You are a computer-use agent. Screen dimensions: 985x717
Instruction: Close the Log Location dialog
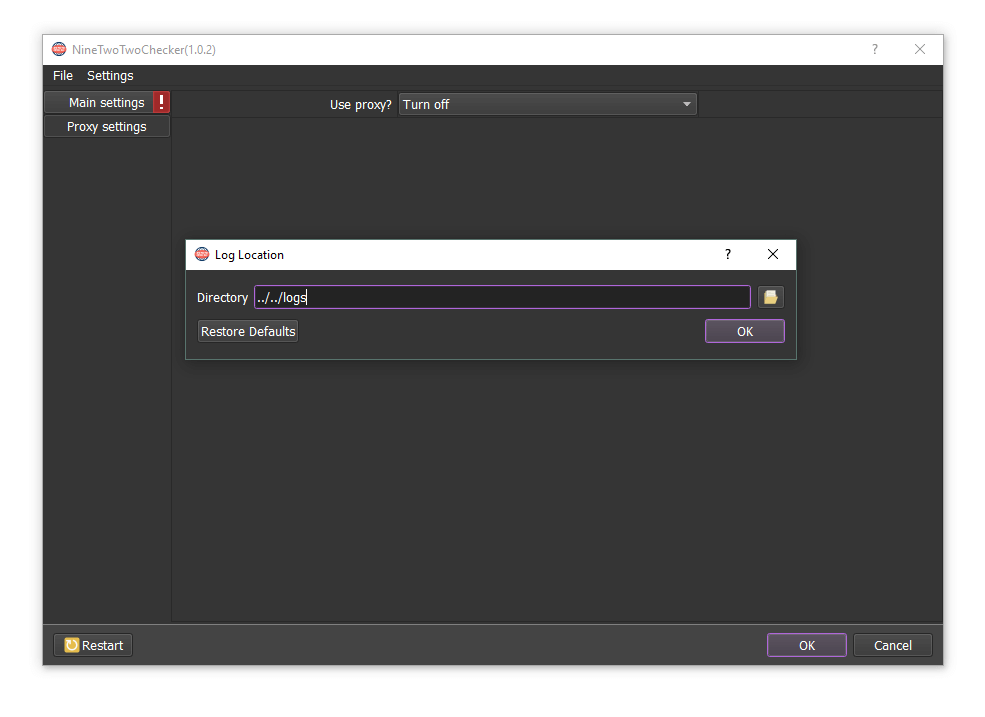[772, 255]
